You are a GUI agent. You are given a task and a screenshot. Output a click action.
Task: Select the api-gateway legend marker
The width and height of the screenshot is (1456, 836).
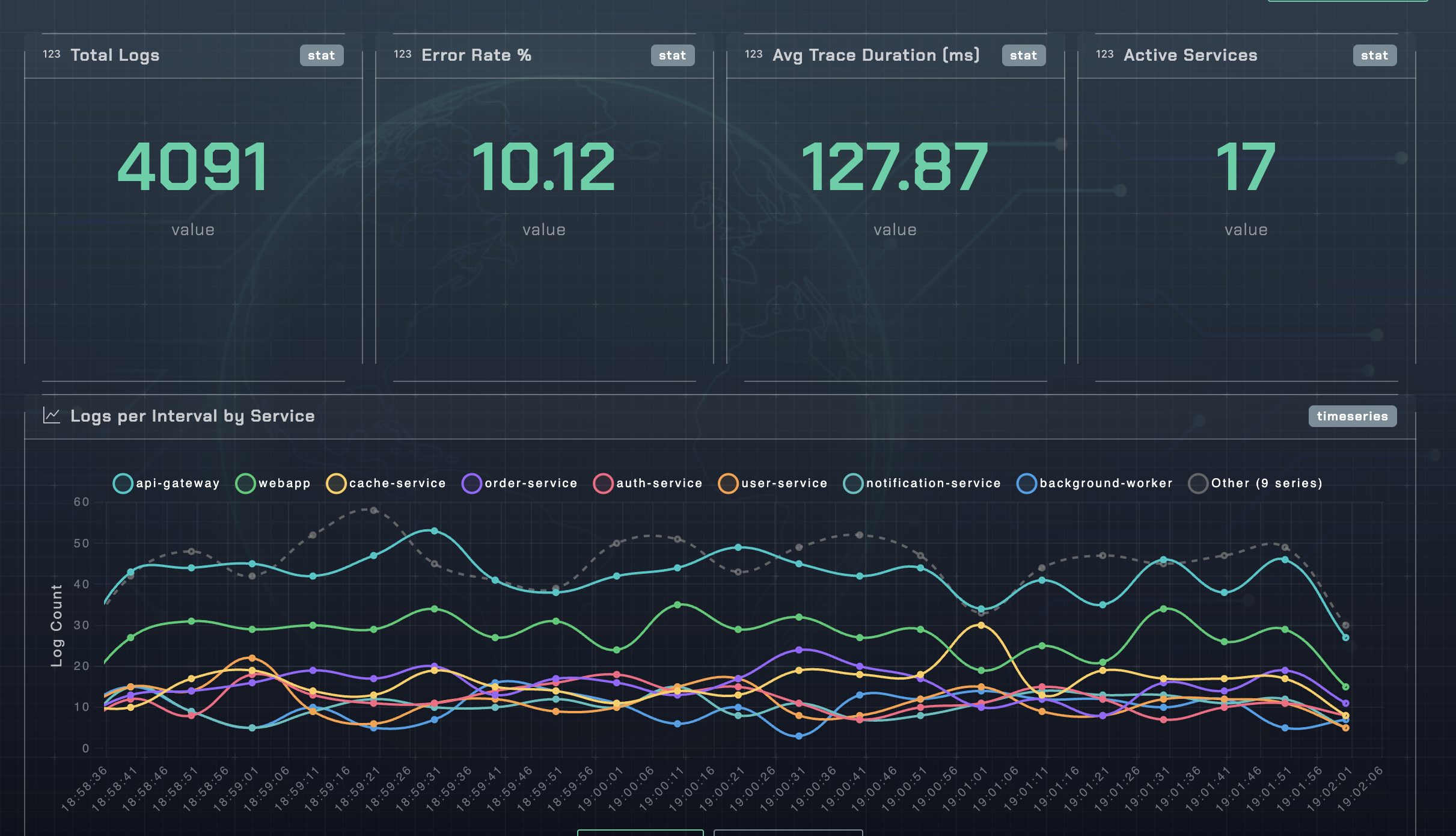123,483
